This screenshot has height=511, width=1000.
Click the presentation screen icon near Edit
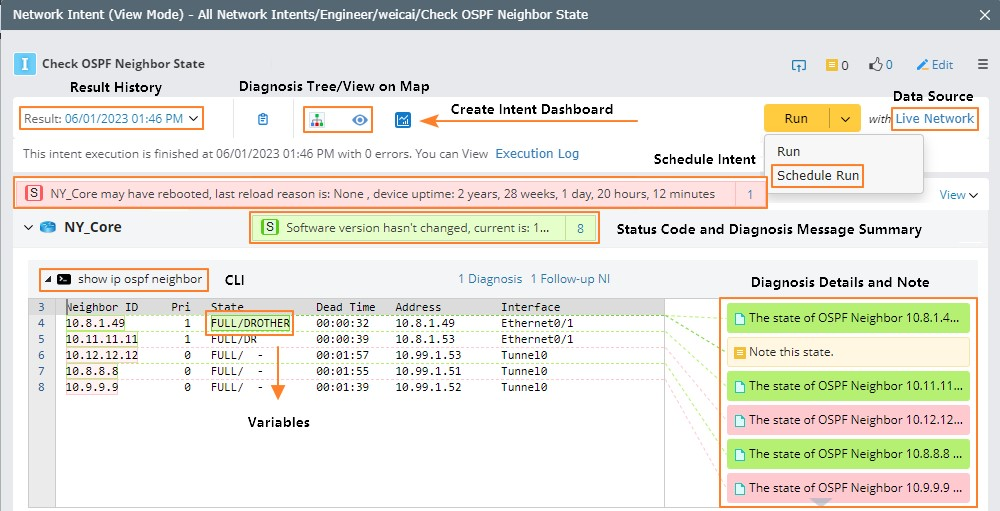click(798, 65)
